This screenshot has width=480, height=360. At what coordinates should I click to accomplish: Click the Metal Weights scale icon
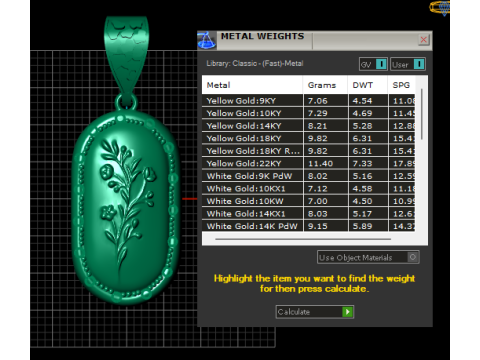(207, 40)
